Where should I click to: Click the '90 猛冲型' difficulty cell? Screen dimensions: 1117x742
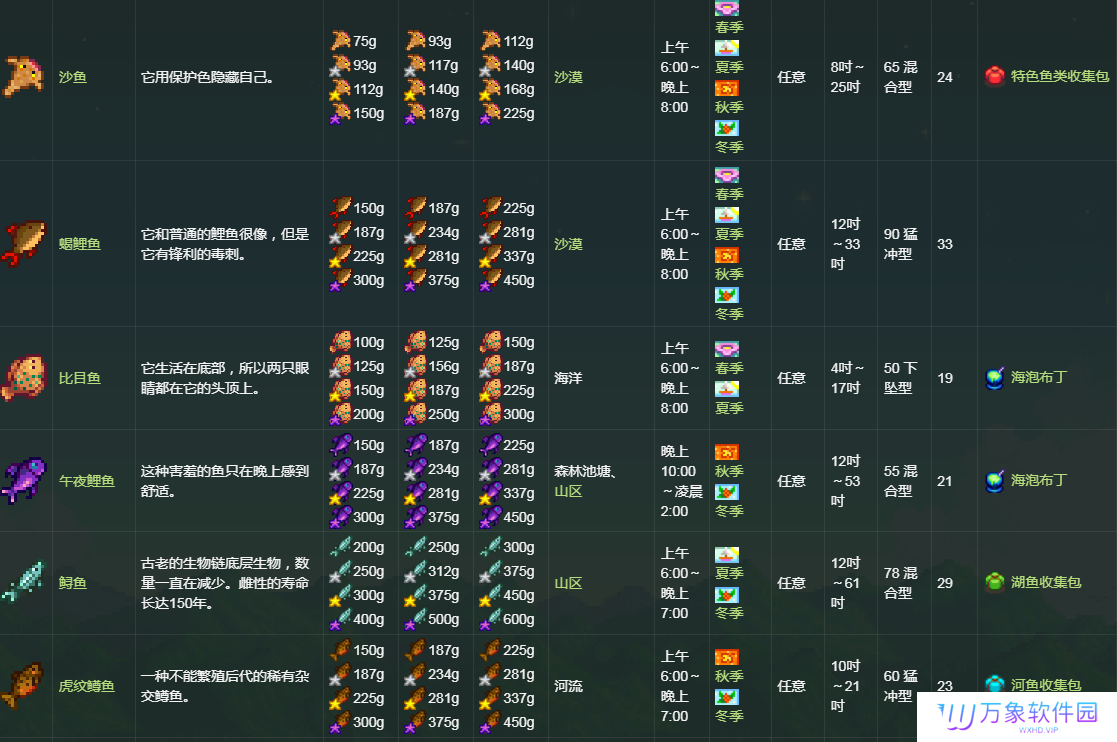pos(900,244)
